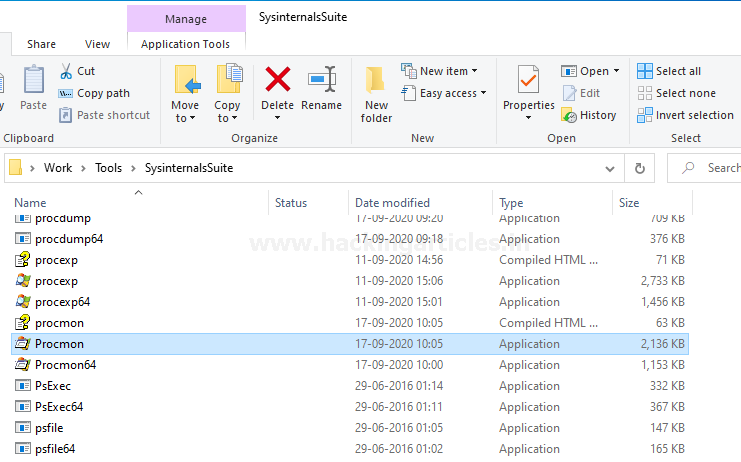Click the Cut scissors icon
Screen dimensions: 741x462
click(x=66, y=71)
